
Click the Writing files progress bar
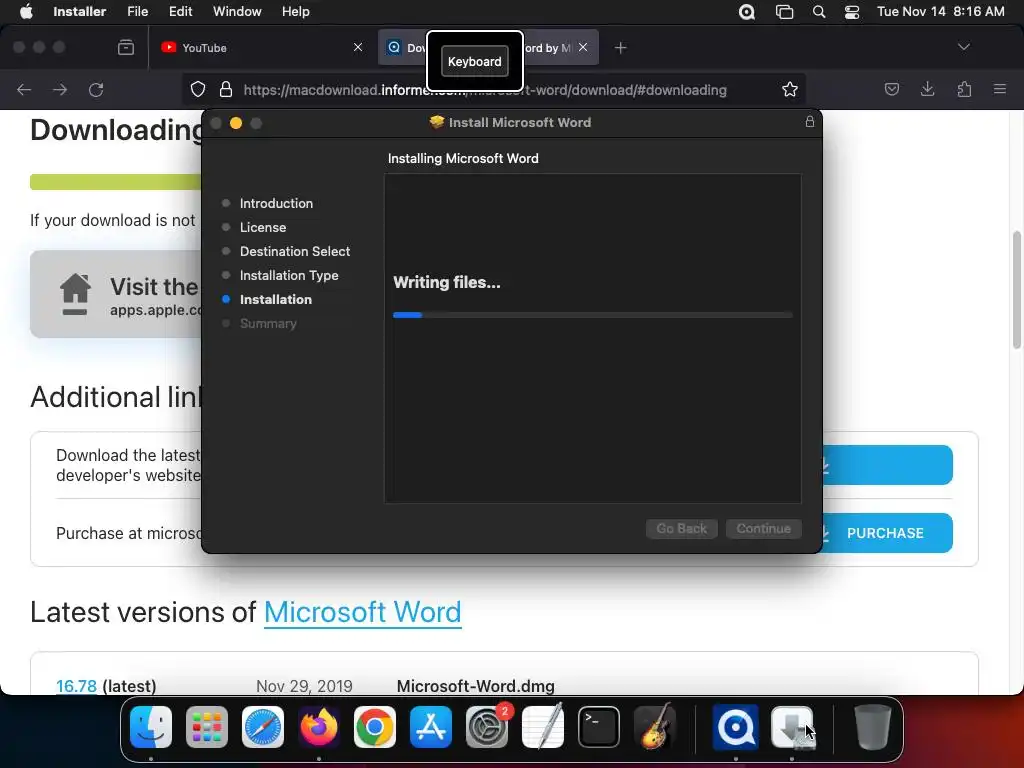click(x=592, y=315)
